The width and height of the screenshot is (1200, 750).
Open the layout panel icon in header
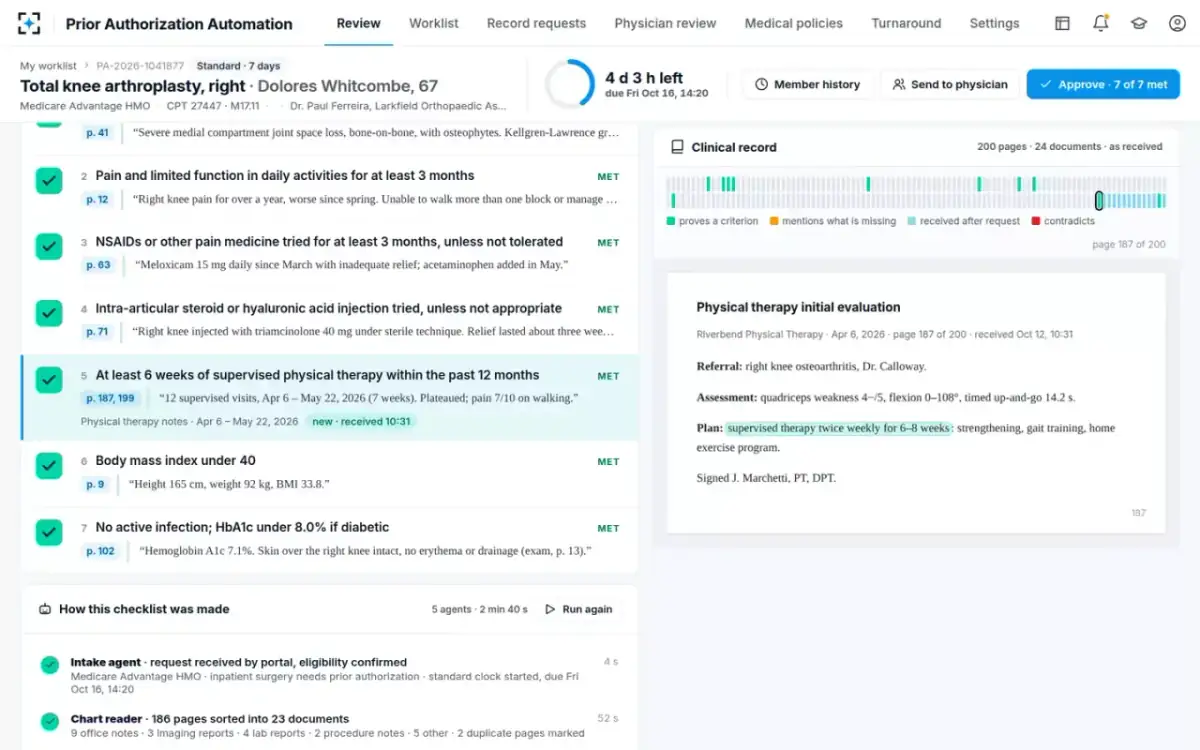pos(1063,23)
